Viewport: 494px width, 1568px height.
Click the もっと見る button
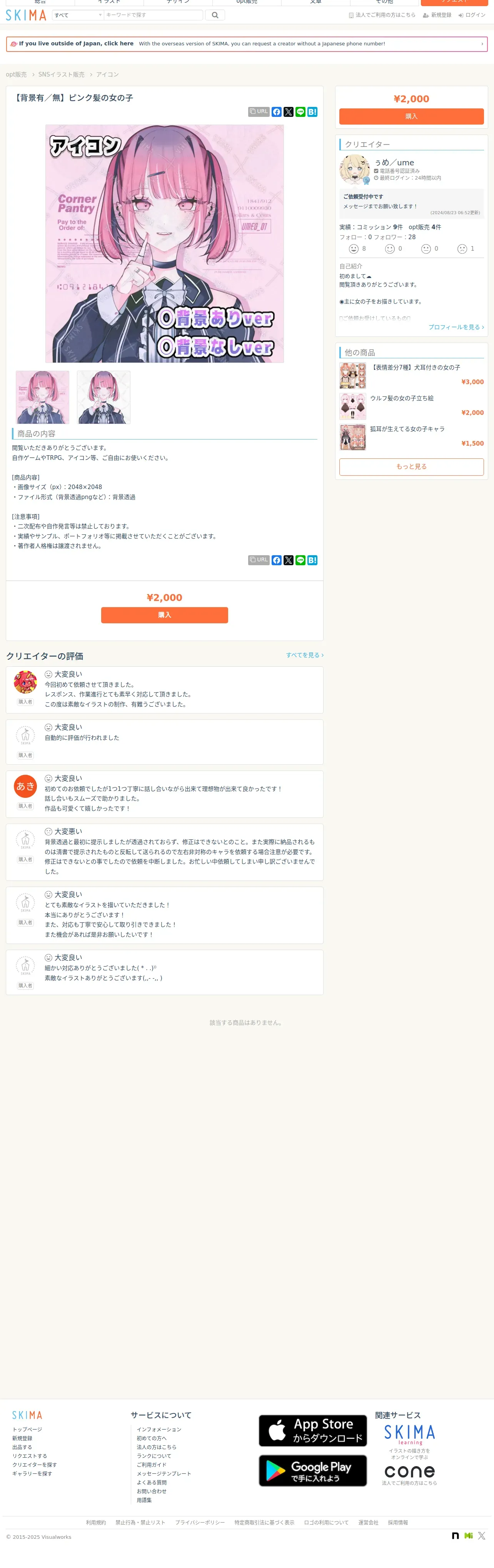coord(411,466)
